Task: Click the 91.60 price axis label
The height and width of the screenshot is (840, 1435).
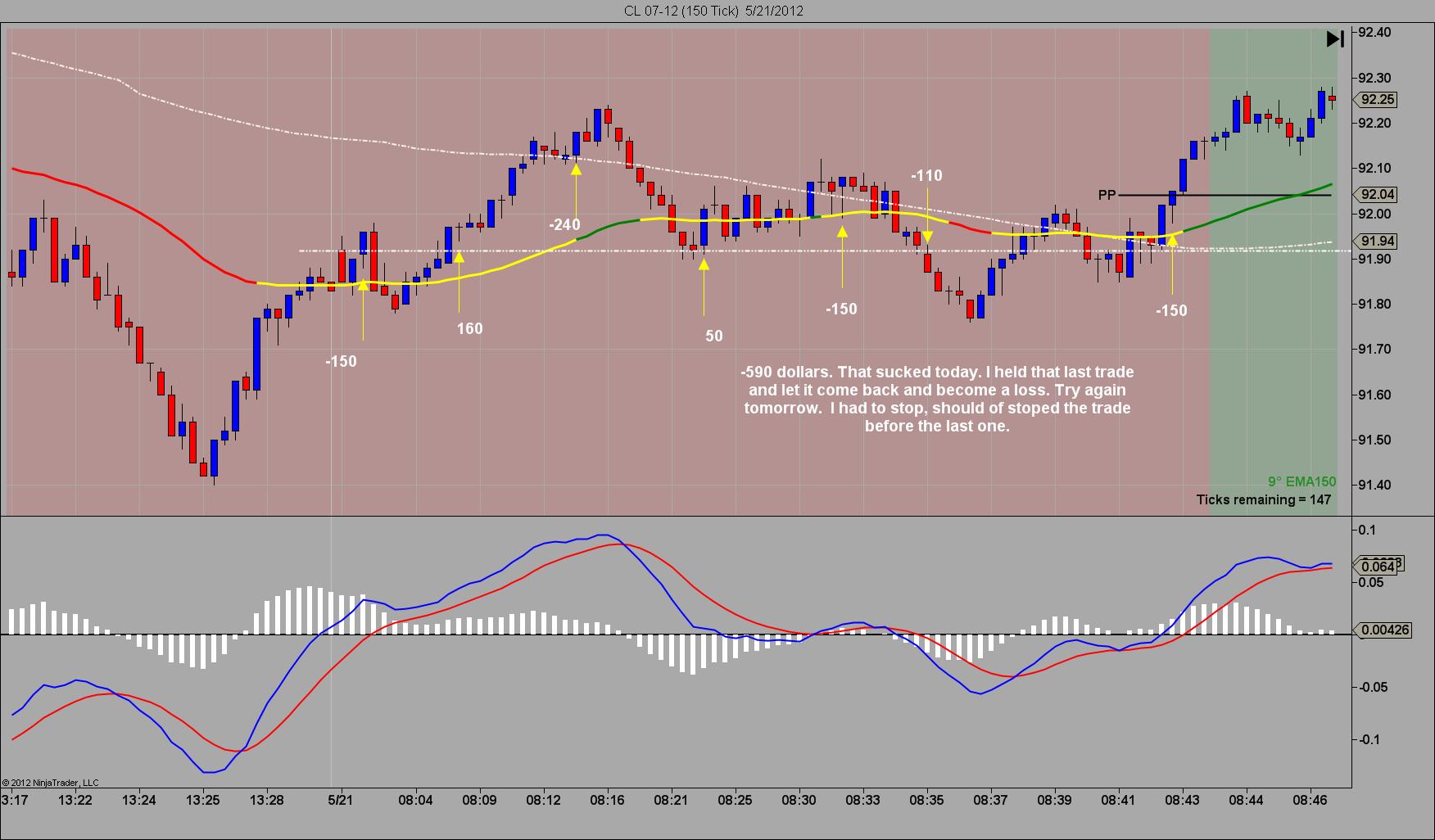Action: pos(1374,395)
